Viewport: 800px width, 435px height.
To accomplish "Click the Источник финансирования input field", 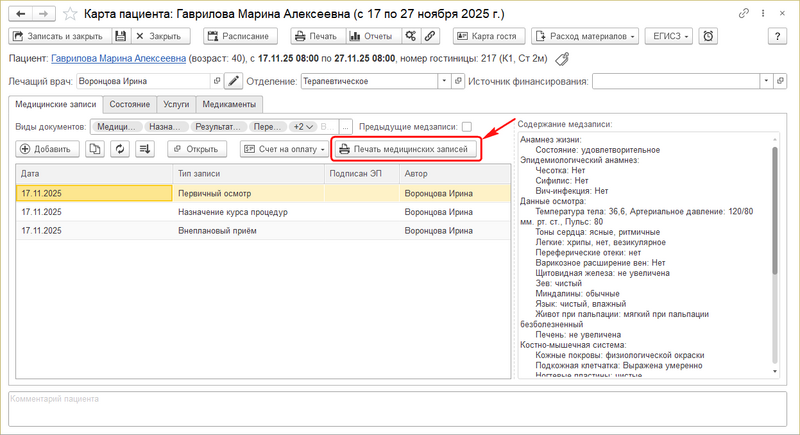I will 676,81.
